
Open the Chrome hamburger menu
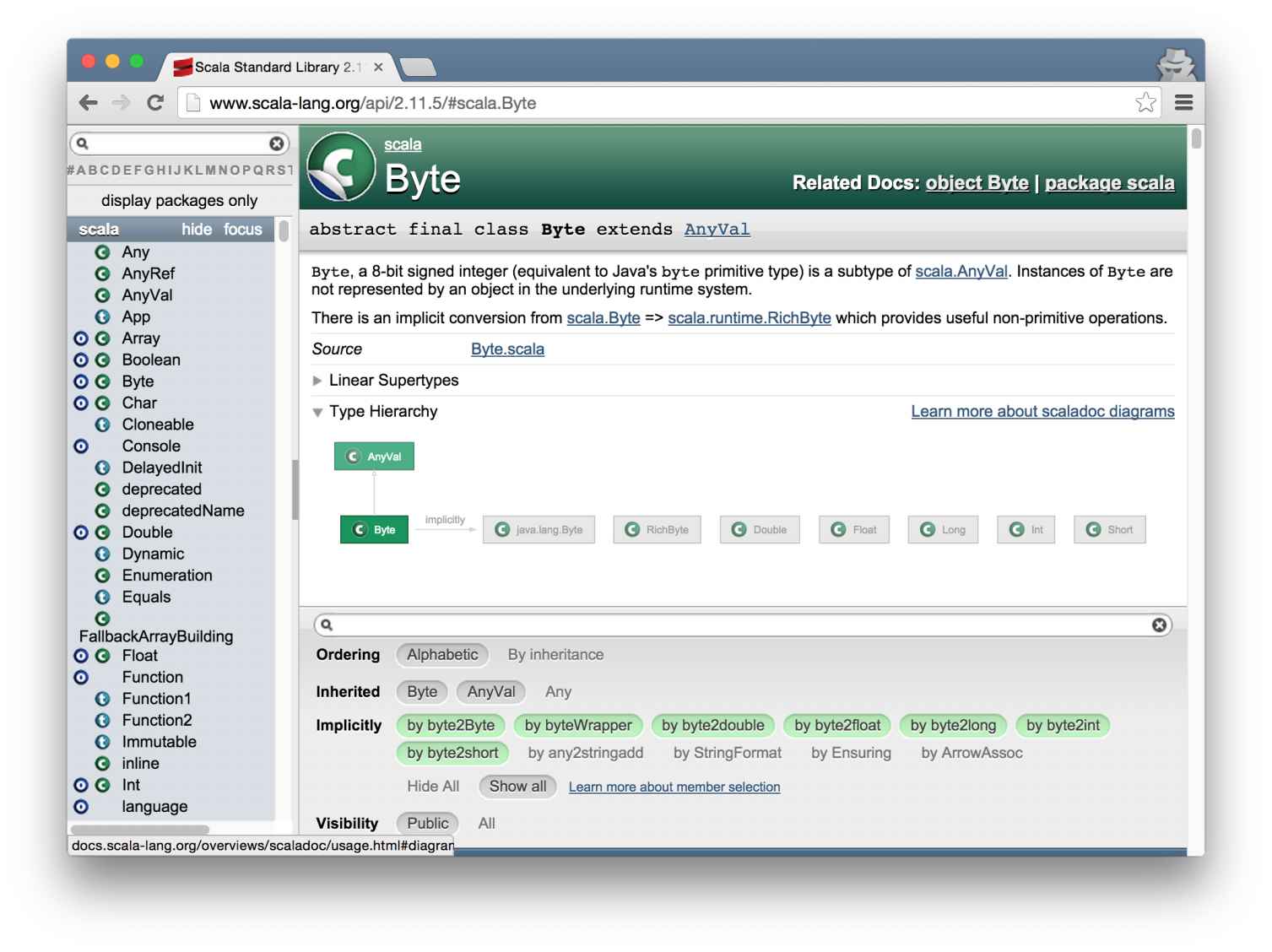tap(1183, 103)
